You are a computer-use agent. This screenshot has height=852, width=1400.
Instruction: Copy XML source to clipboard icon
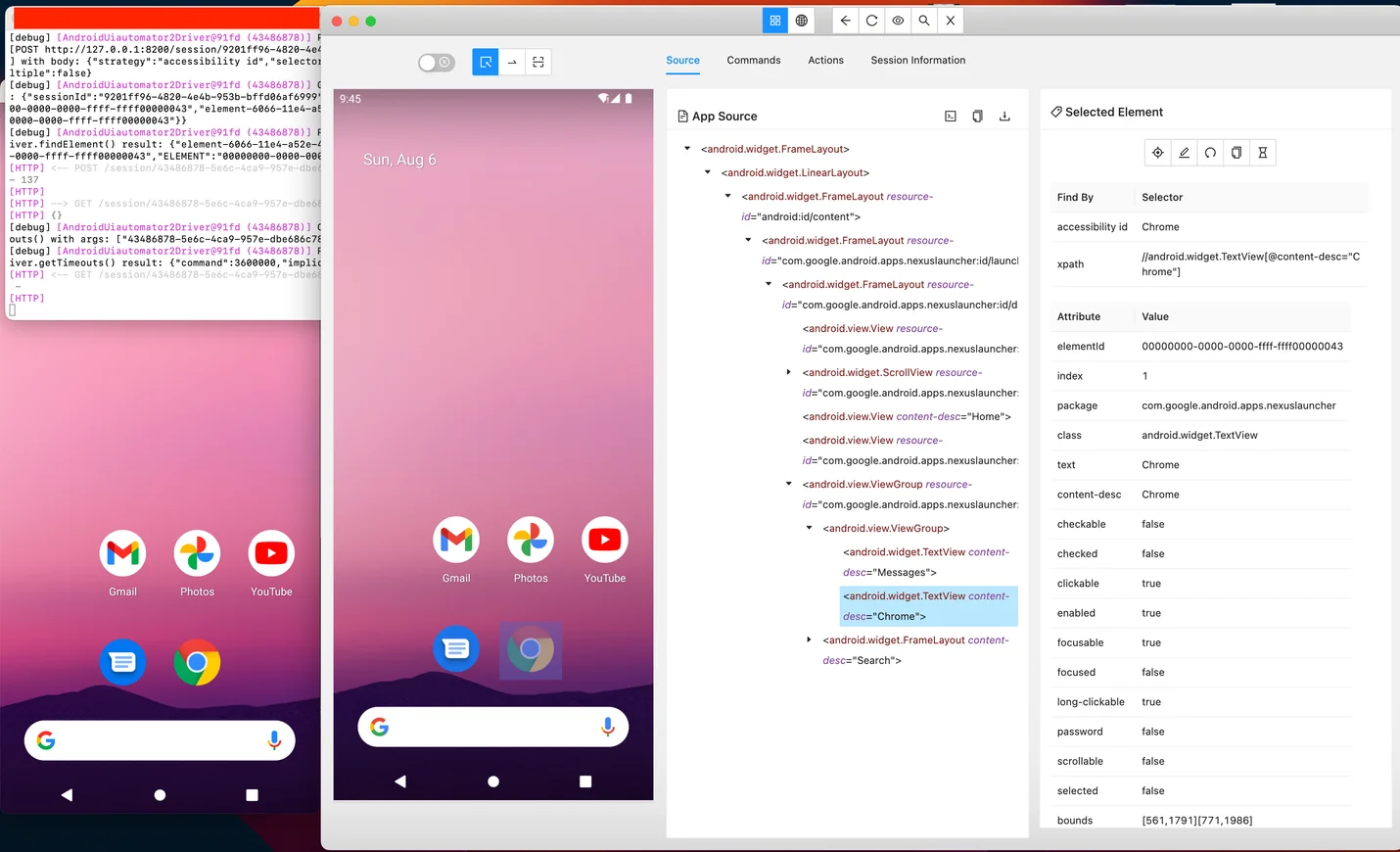[977, 117]
